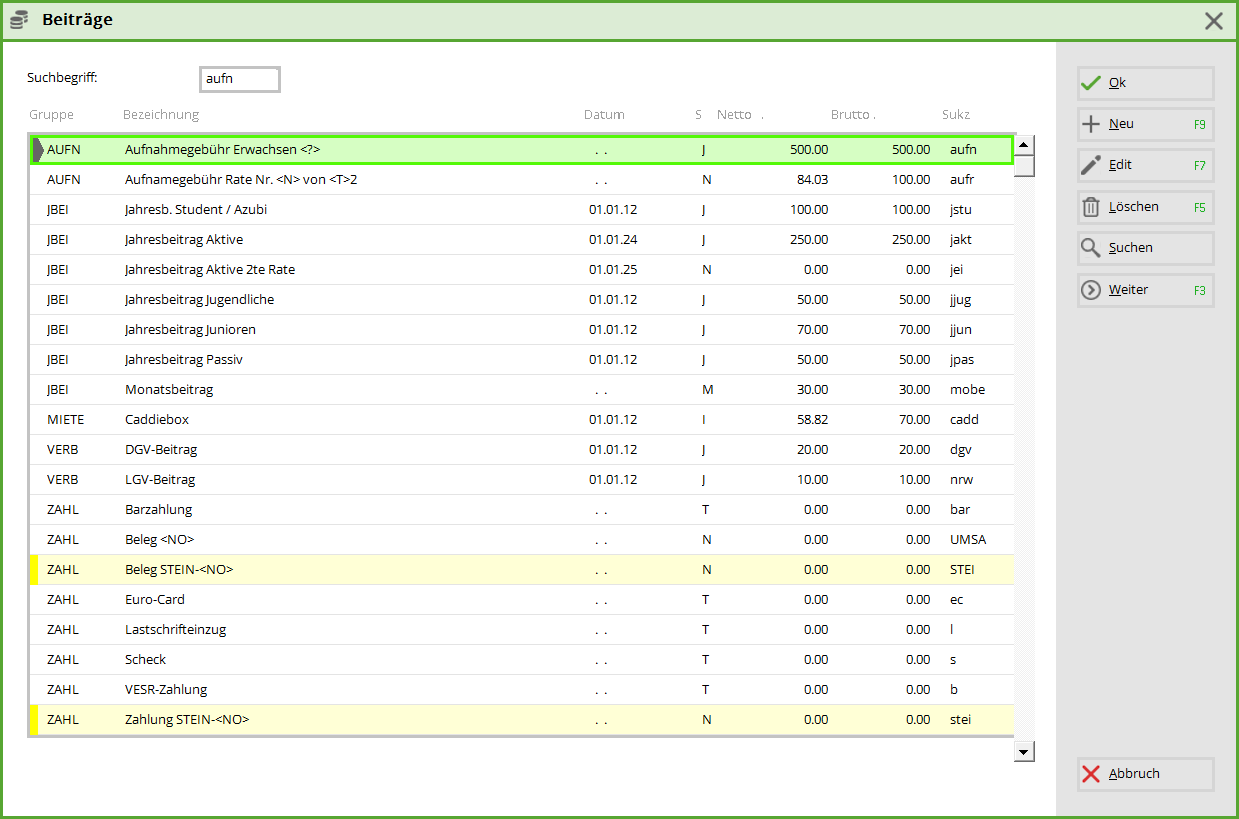Click the coins icon in title bar
The height and width of the screenshot is (819, 1239).
point(19,20)
